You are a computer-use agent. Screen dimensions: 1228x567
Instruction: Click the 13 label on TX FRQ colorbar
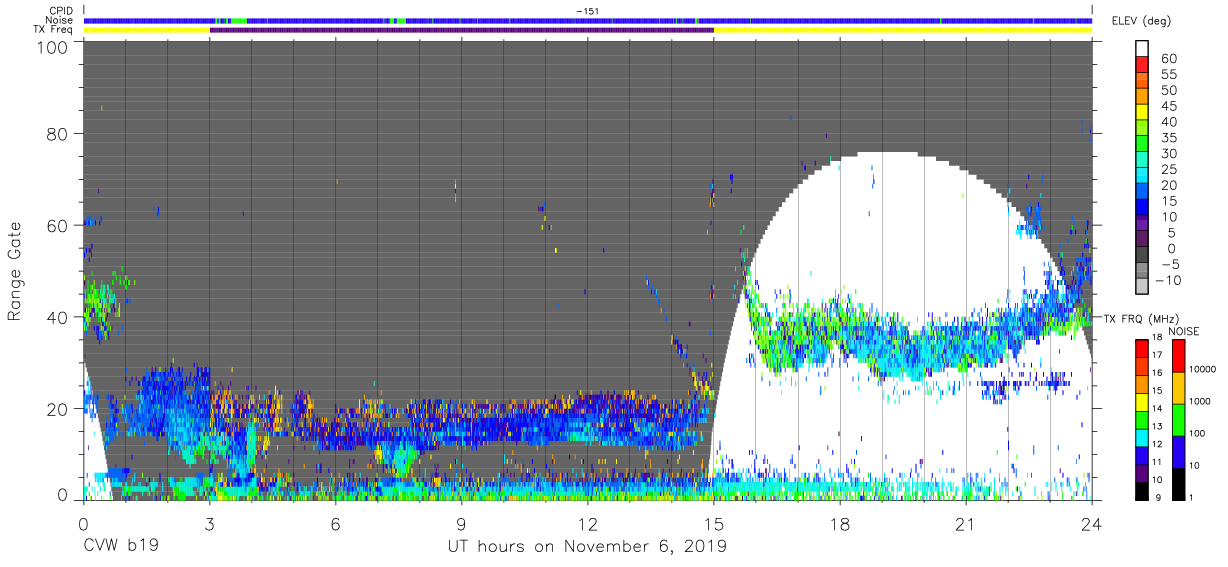coord(1158,427)
